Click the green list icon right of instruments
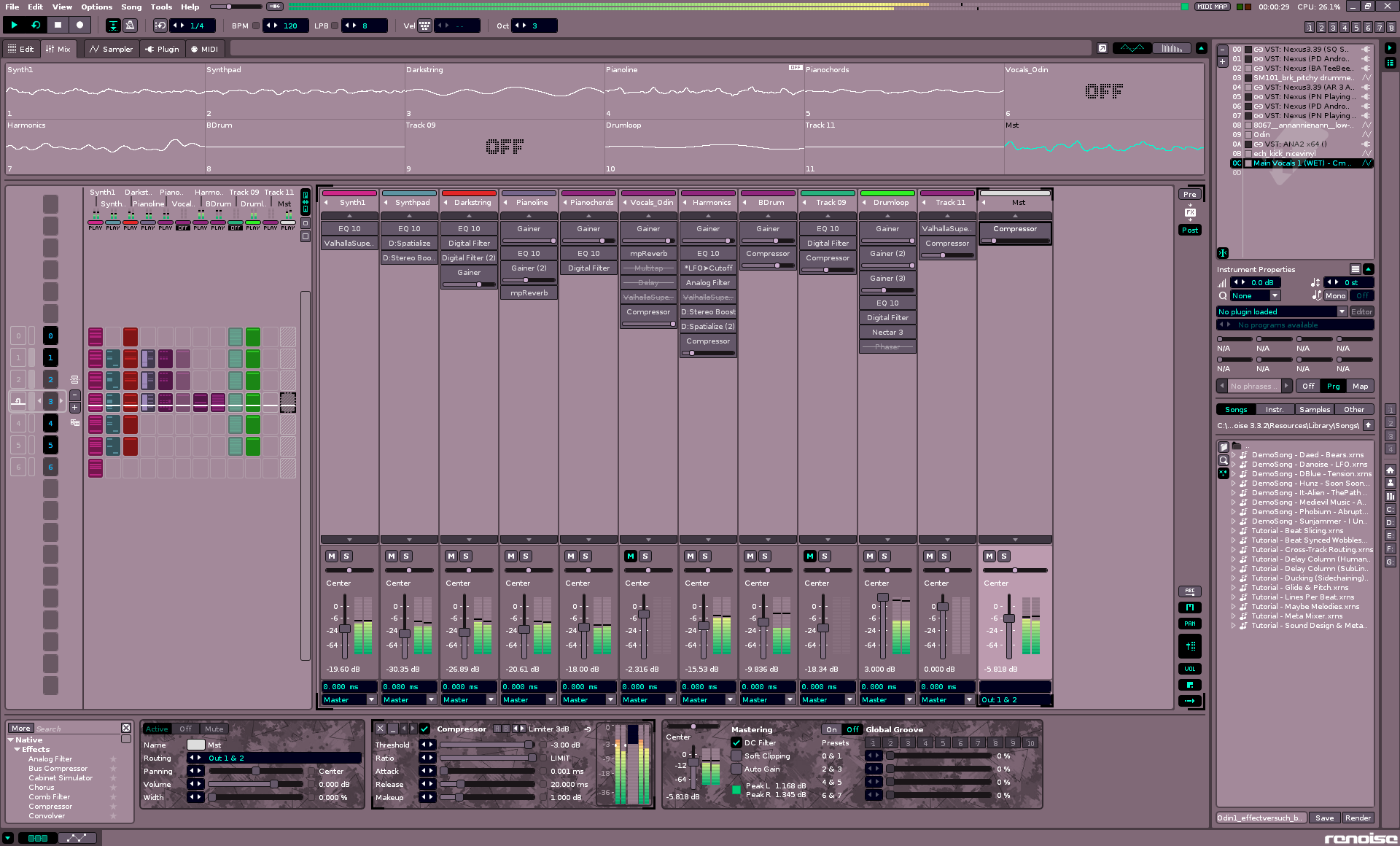1400x846 pixels. 1390,63
